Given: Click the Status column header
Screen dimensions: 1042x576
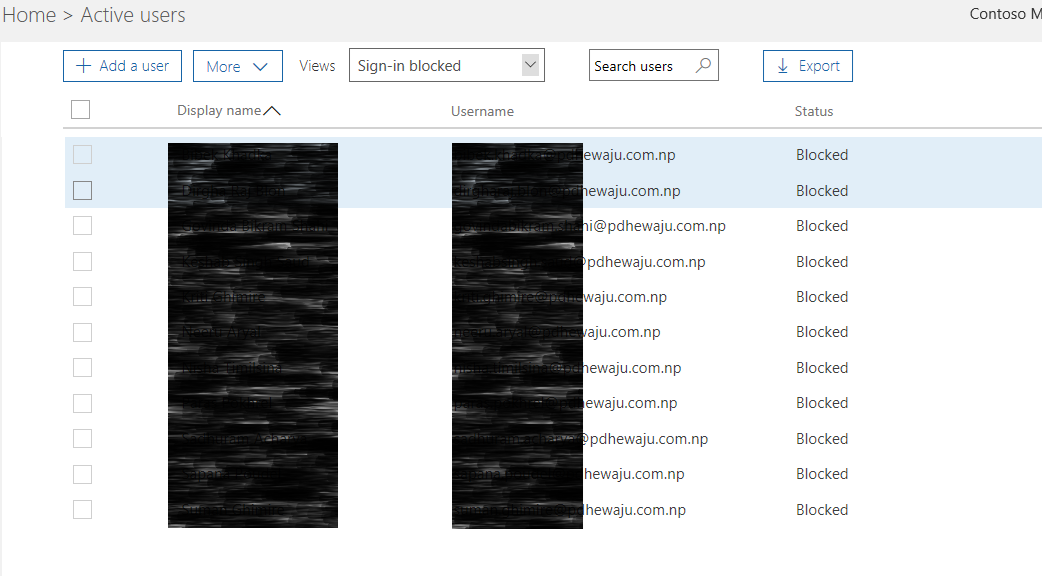Looking at the screenshot, I should click(813, 112).
